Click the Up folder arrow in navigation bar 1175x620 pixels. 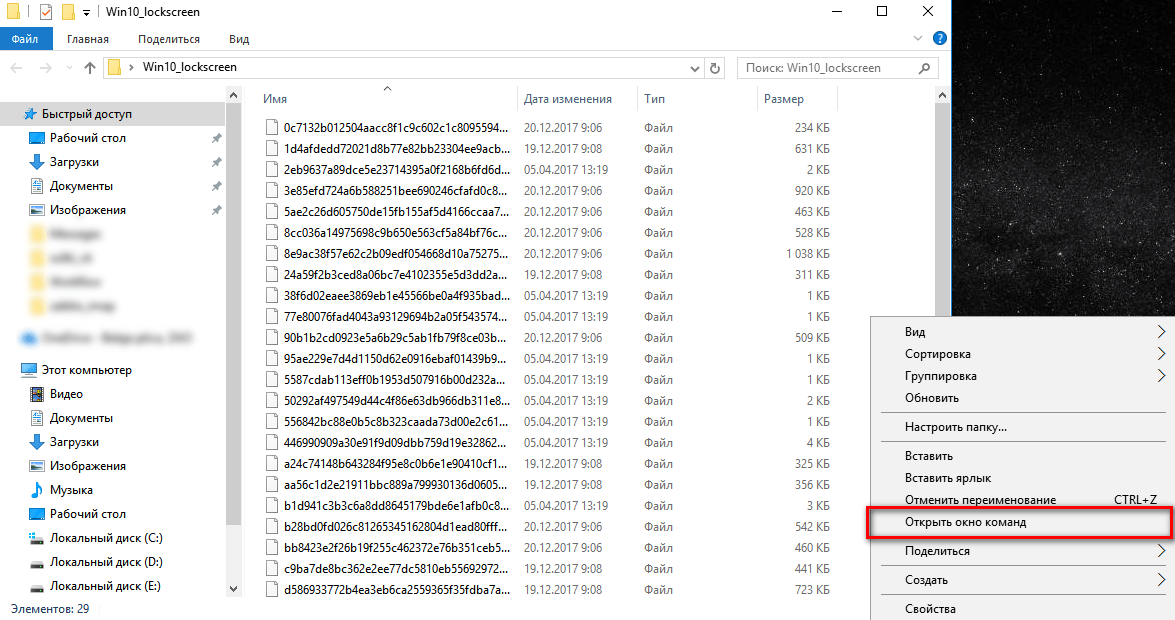(90, 68)
